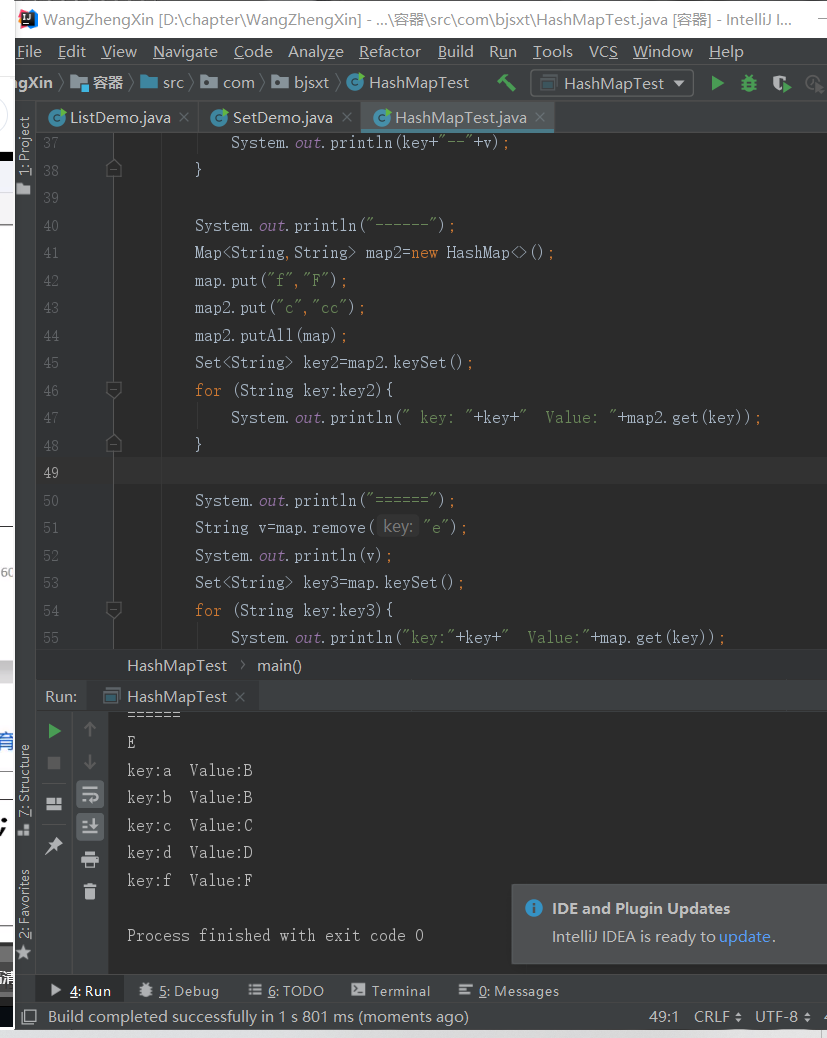
Task: Open the Run menu
Action: tap(503, 52)
